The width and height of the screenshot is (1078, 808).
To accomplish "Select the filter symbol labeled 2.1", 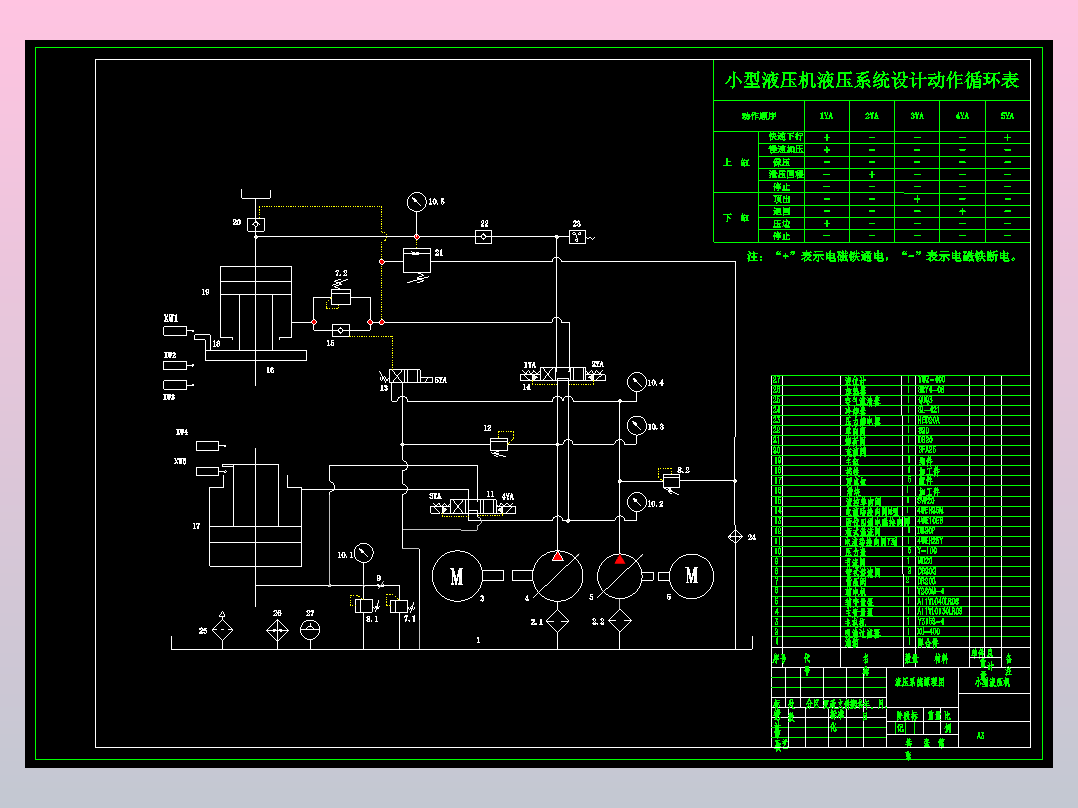I will [558, 621].
